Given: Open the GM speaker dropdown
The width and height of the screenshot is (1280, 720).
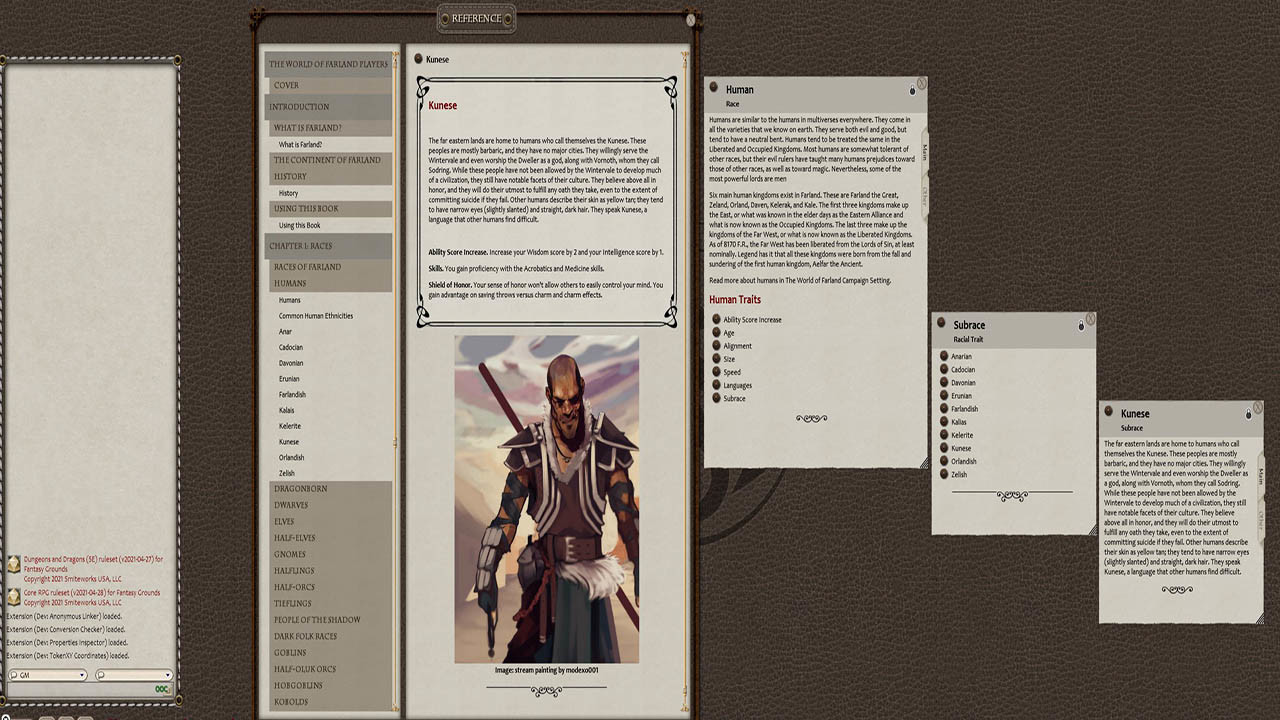Looking at the screenshot, I should 47,675.
